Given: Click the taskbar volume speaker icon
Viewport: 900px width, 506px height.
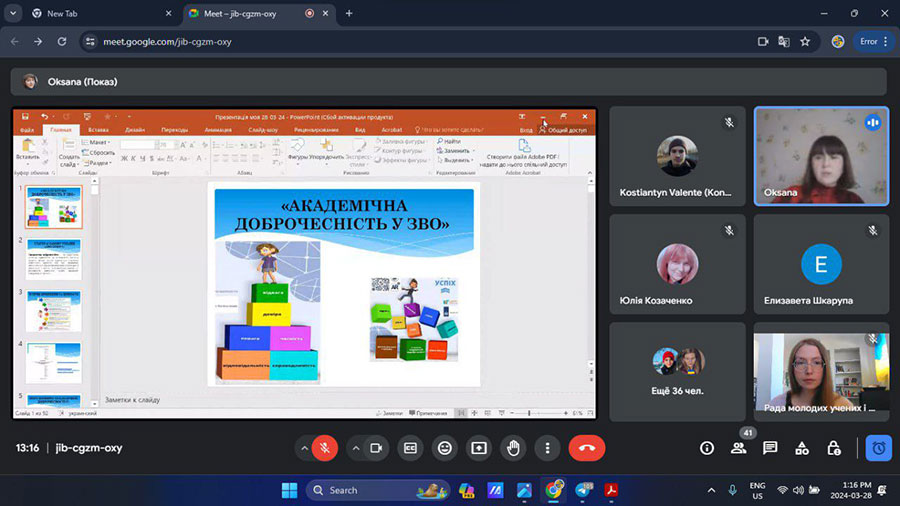Looking at the screenshot, I should [798, 491].
